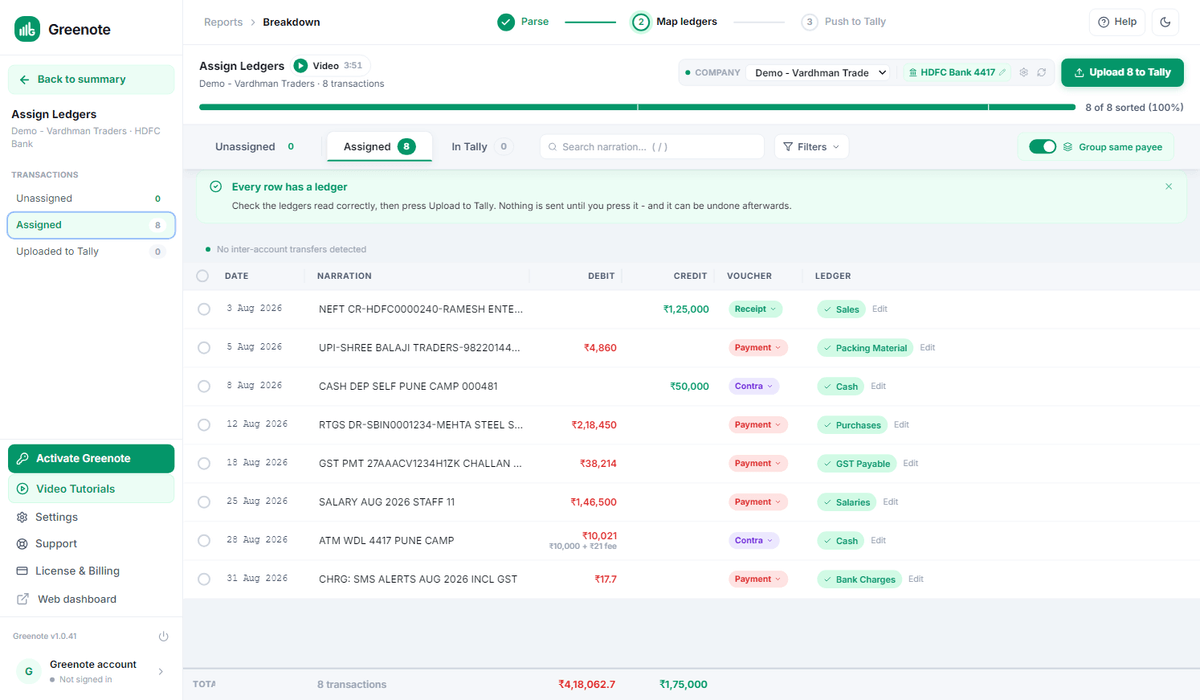This screenshot has height=700, width=1200.
Task: Click Activate Greenote key button
Action: point(91,458)
